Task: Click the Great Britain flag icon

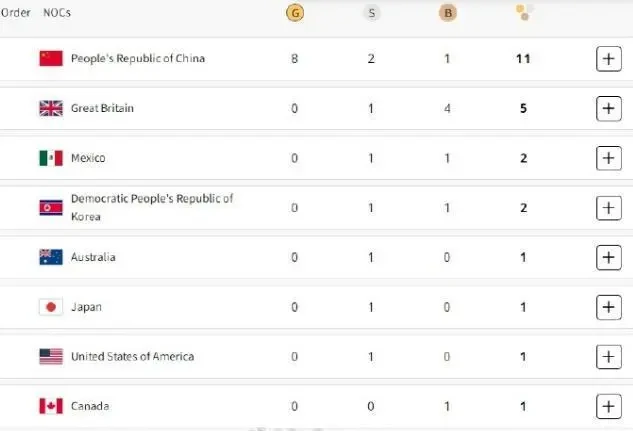Action: pos(51,108)
